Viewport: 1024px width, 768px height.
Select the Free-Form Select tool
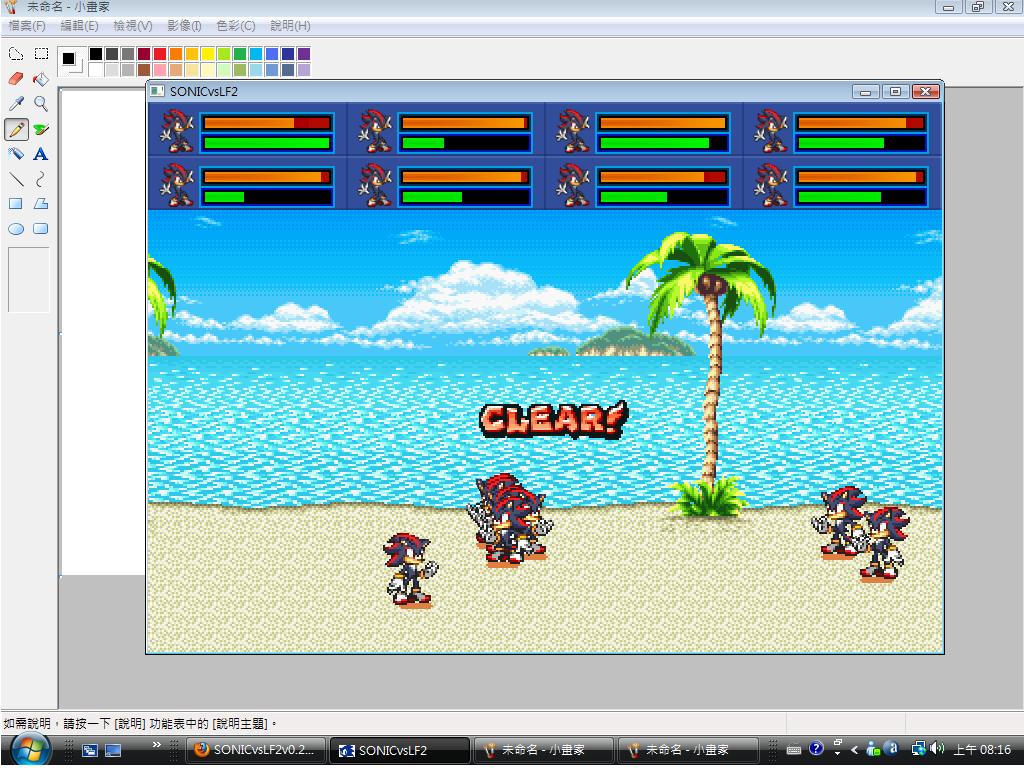16,54
